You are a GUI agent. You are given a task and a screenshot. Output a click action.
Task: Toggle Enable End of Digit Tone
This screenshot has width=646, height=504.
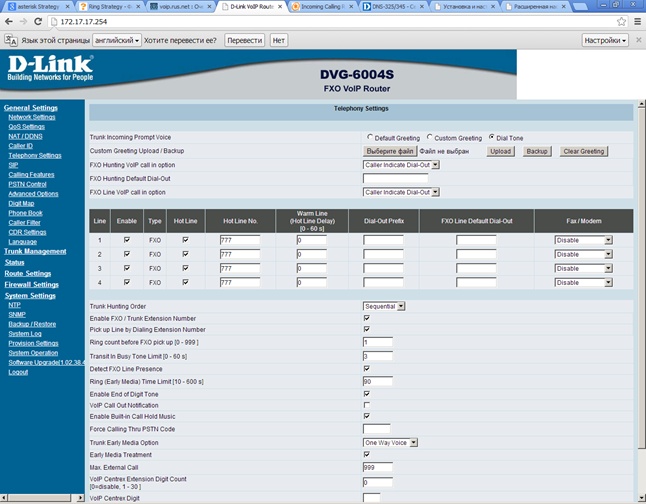367,394
